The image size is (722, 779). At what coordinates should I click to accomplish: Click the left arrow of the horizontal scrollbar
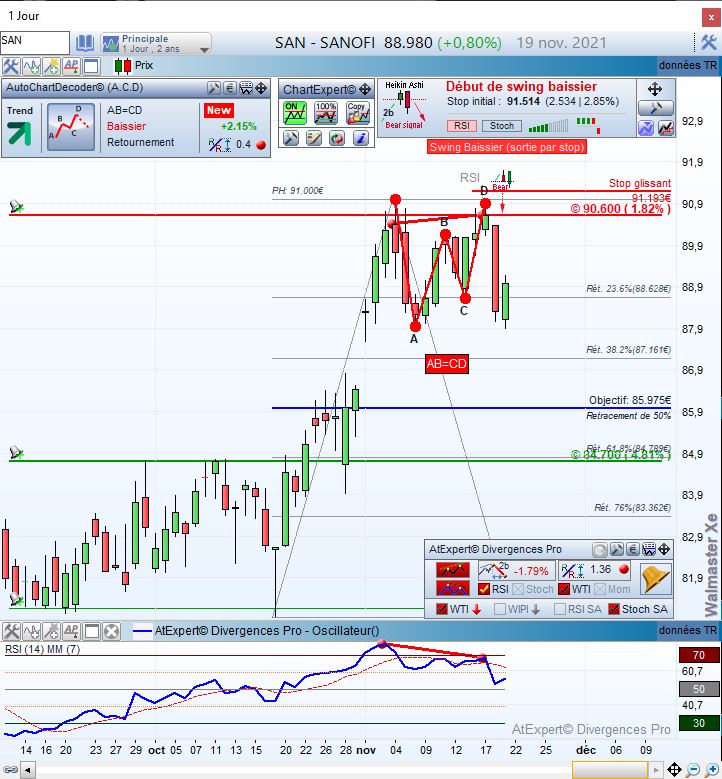click(x=27, y=771)
